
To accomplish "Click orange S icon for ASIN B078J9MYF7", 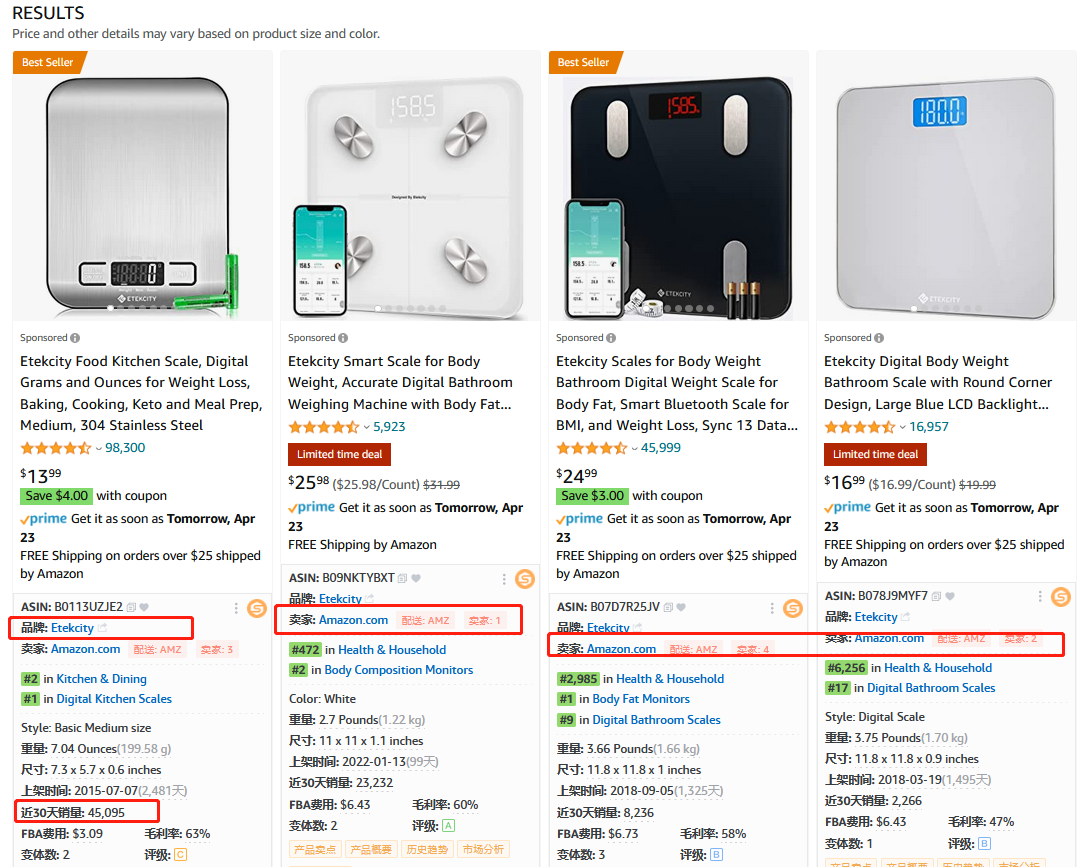I will tap(1061, 597).
